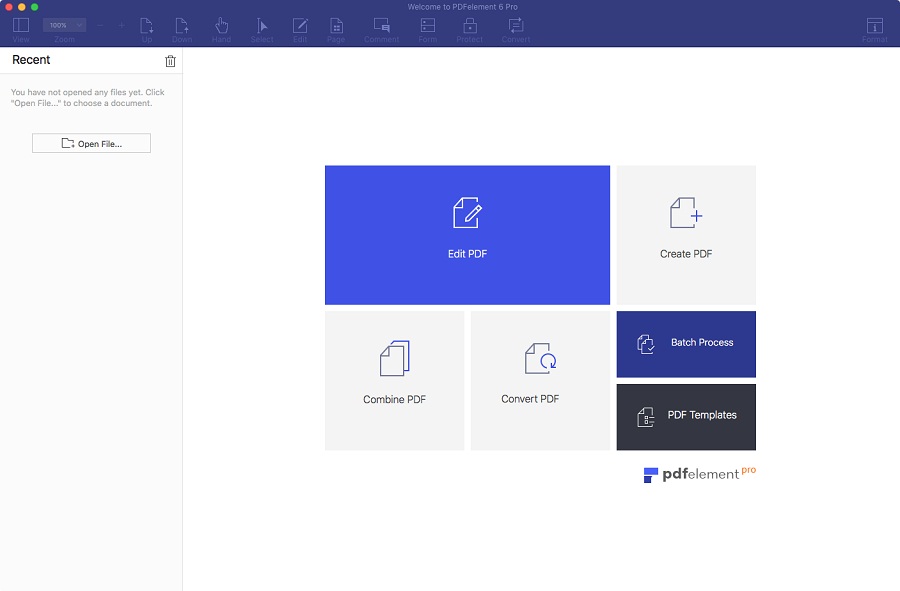The image size is (900, 591).
Task: Navigate down a page with the Down icon
Action: pos(182,26)
